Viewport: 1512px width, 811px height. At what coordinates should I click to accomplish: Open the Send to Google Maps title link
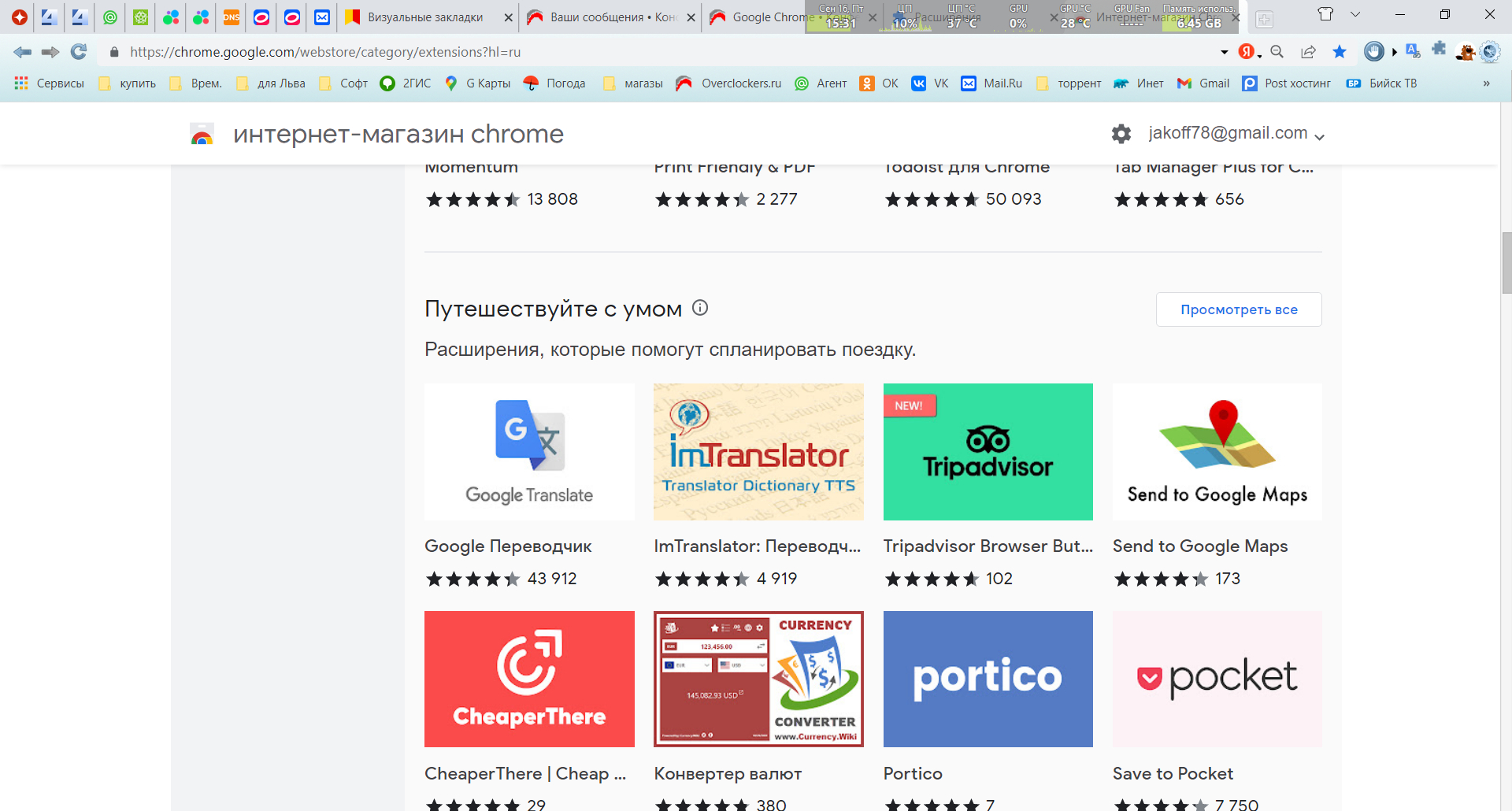1200,546
